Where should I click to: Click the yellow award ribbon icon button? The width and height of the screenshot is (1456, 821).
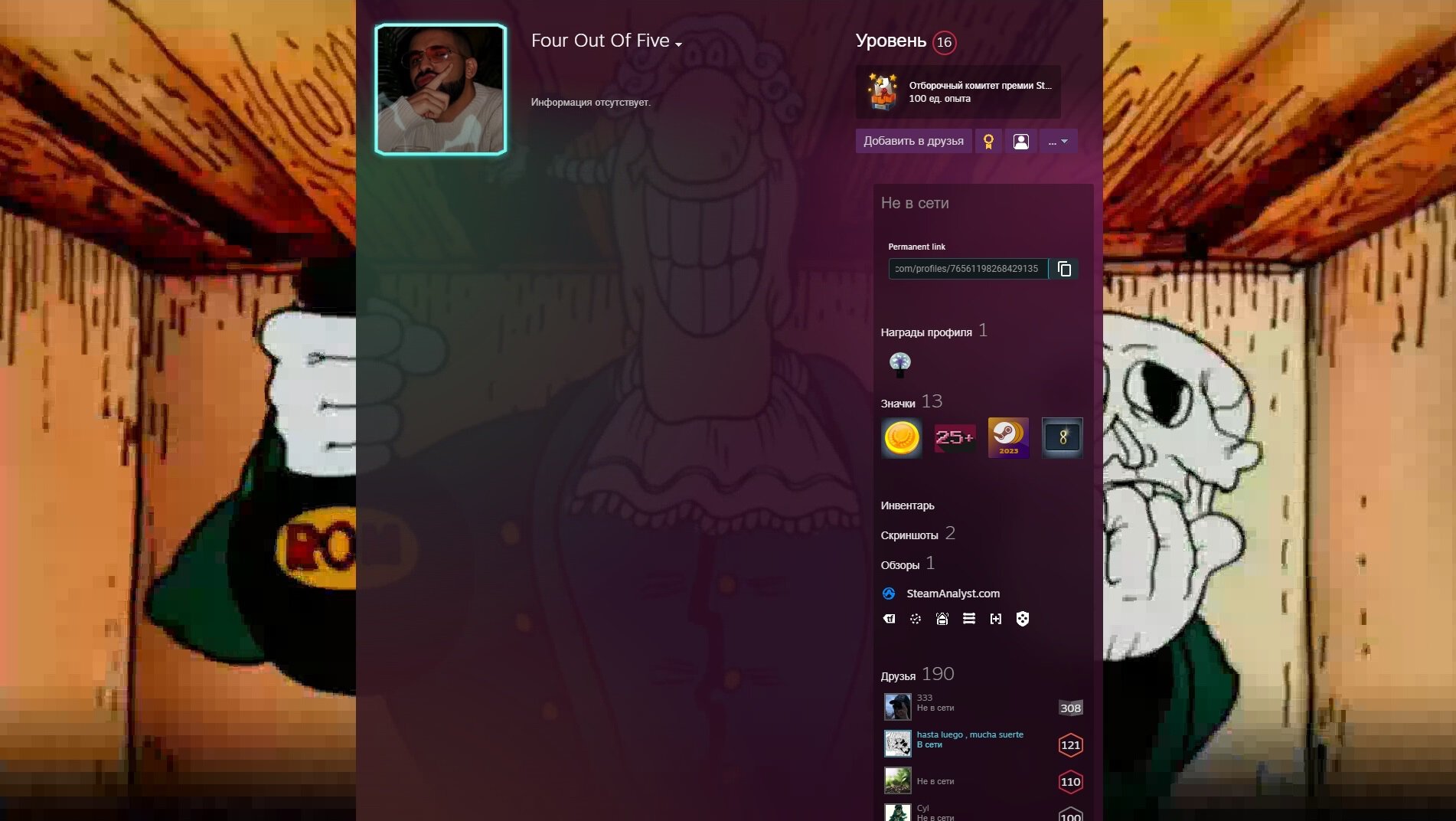(988, 141)
